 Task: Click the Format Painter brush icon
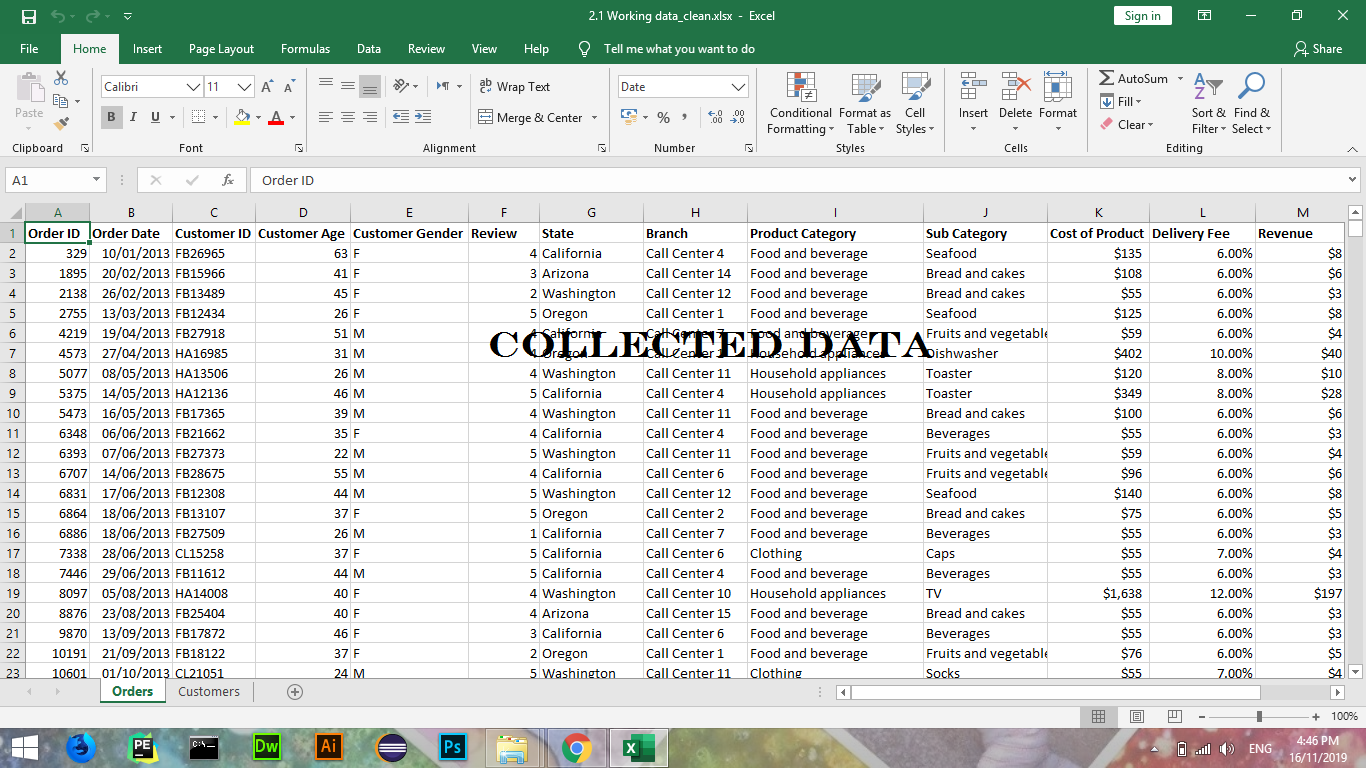(61, 124)
